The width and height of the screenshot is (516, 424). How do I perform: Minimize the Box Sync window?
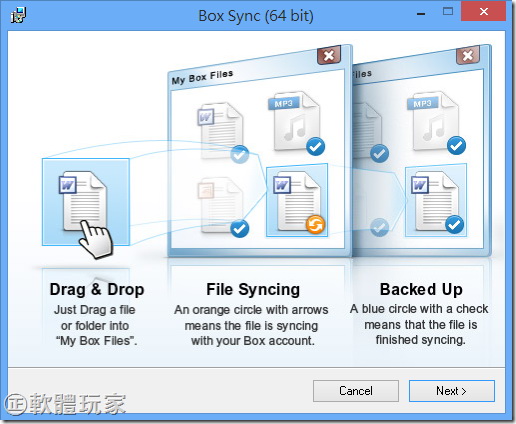click(421, 14)
